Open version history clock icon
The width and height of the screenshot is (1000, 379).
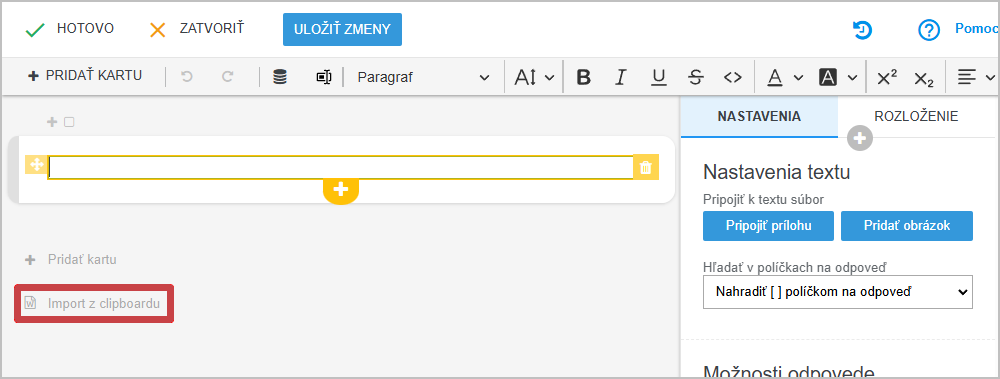click(862, 30)
